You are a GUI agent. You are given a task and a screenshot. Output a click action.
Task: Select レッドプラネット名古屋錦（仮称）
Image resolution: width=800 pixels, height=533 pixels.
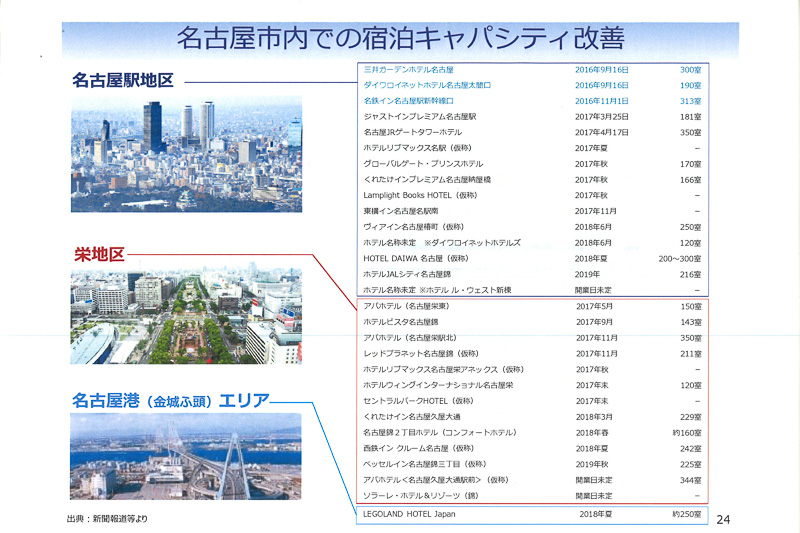pos(421,354)
